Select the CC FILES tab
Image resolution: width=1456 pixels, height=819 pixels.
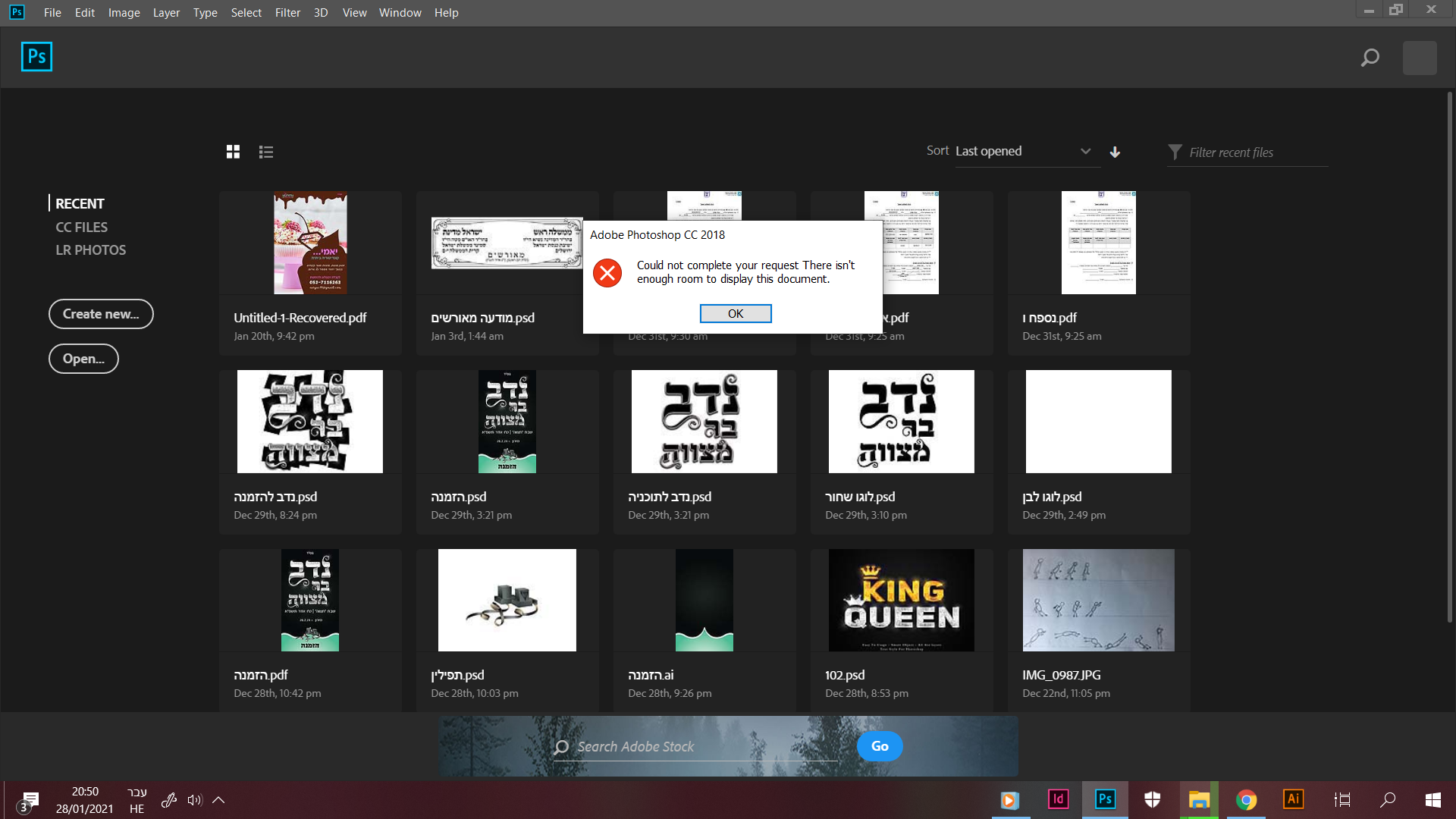coord(81,227)
